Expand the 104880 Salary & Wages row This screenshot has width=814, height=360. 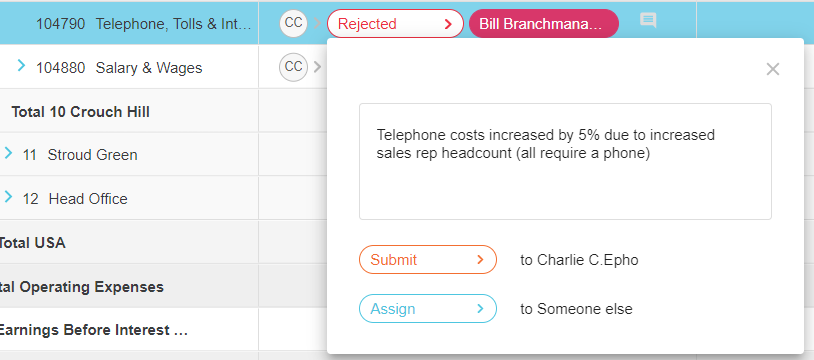click(x=21, y=65)
